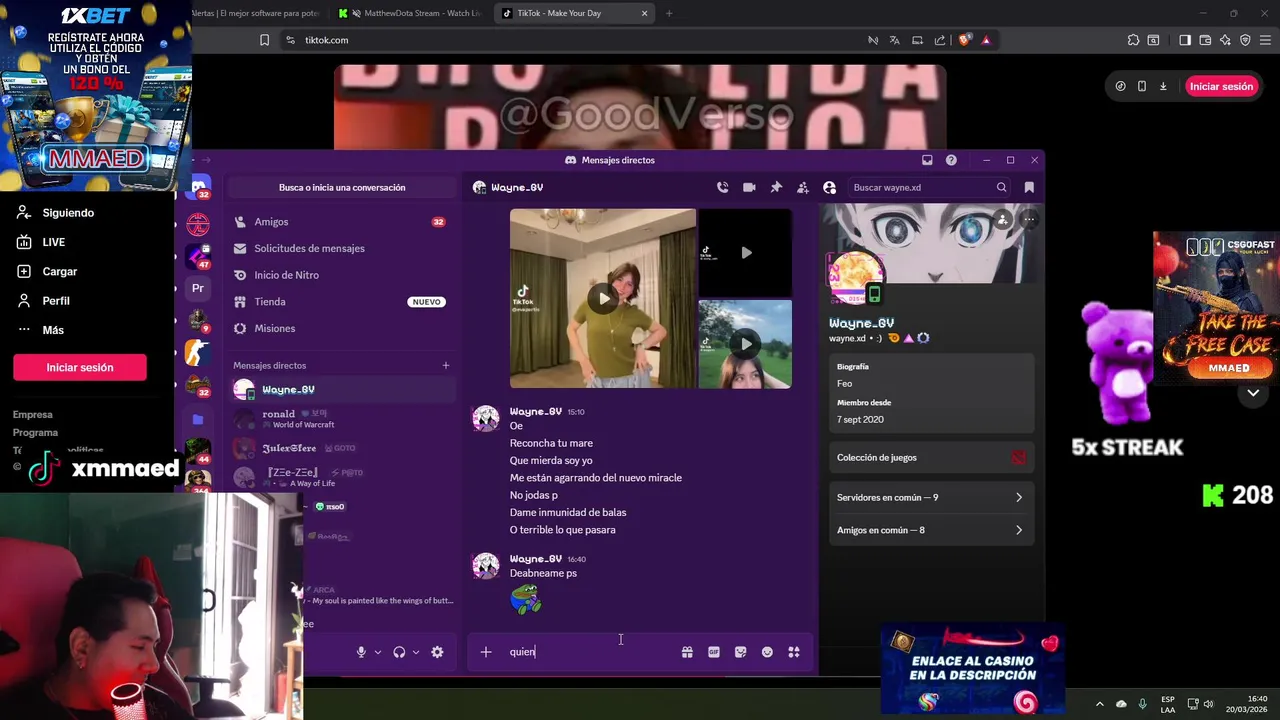Screen dimensions: 1280x720
Task: Open the Discord inbox icon in title bar
Action: [927, 160]
